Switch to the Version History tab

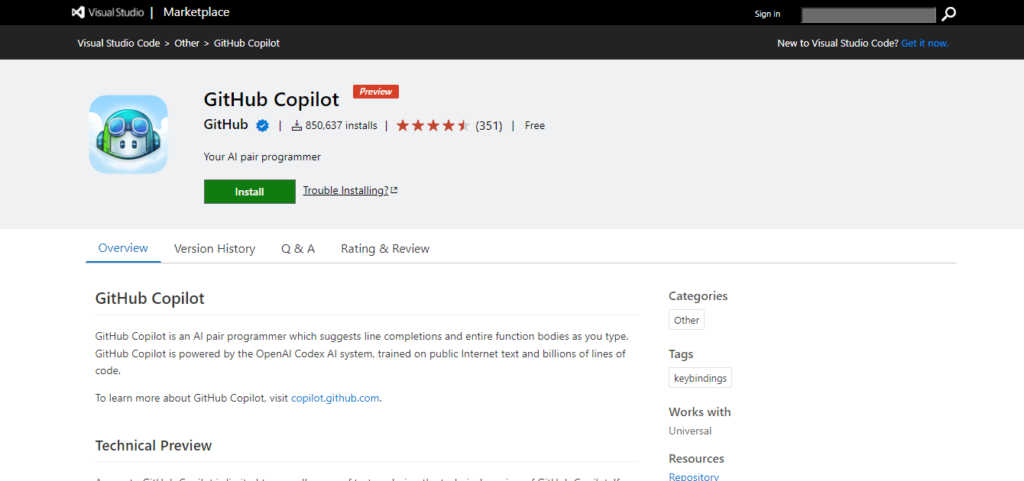click(x=214, y=249)
